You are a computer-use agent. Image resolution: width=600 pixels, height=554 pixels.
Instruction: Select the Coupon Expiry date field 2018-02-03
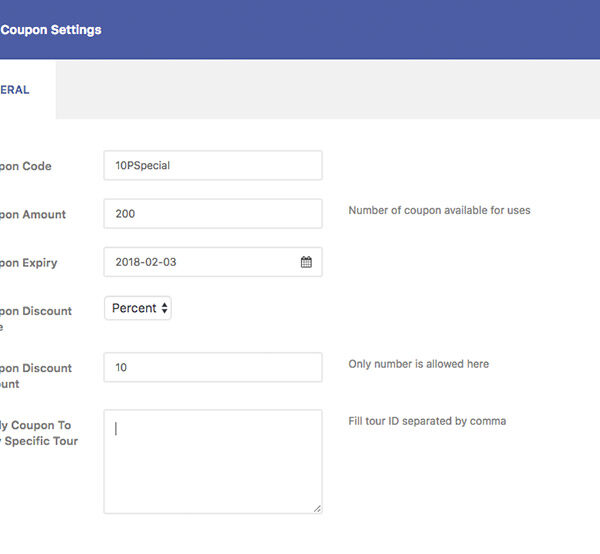200,262
